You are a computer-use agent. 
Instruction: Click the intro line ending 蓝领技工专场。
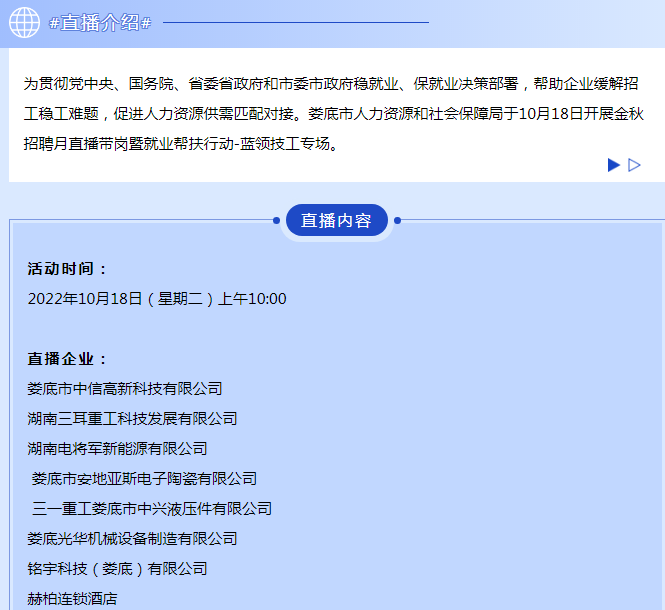pos(181,144)
